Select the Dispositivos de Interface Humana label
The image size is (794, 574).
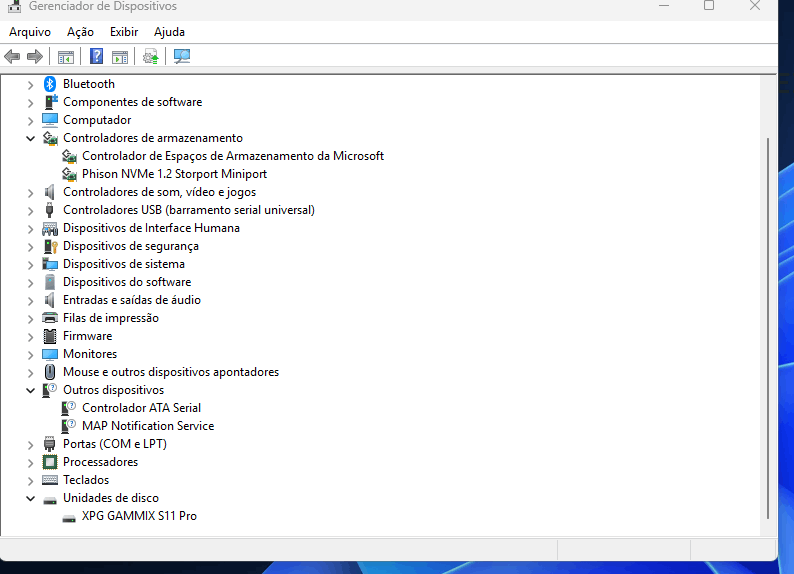[151, 228]
